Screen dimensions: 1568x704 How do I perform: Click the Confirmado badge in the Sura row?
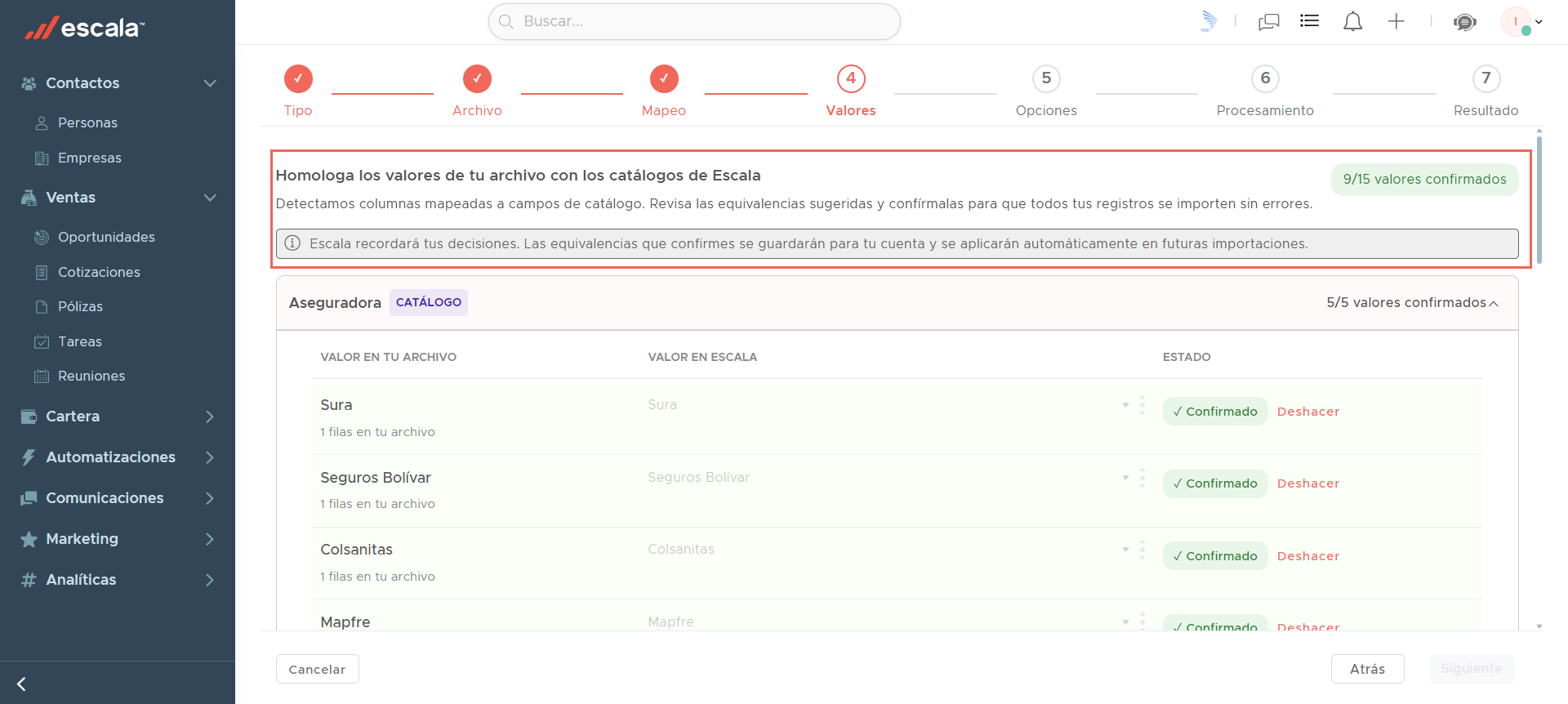1215,412
